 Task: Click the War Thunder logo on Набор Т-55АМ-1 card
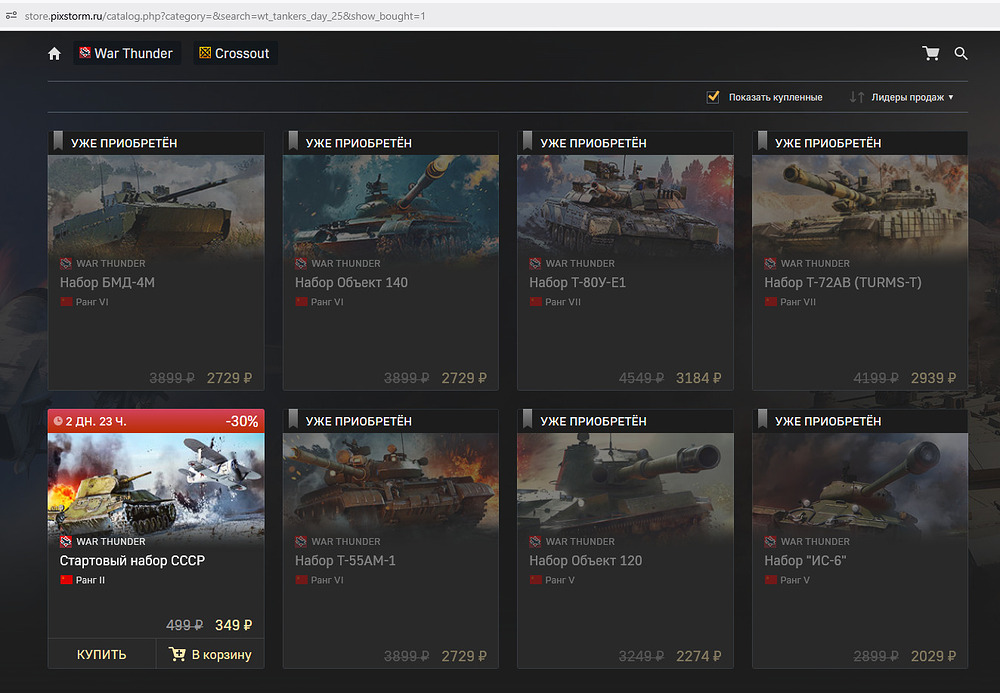tap(301, 541)
